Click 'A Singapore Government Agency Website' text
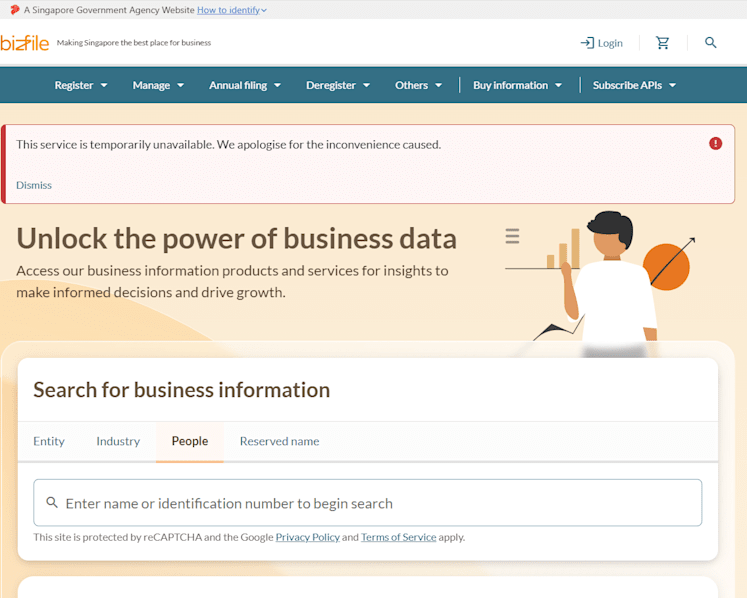747x598 pixels. (x=109, y=10)
